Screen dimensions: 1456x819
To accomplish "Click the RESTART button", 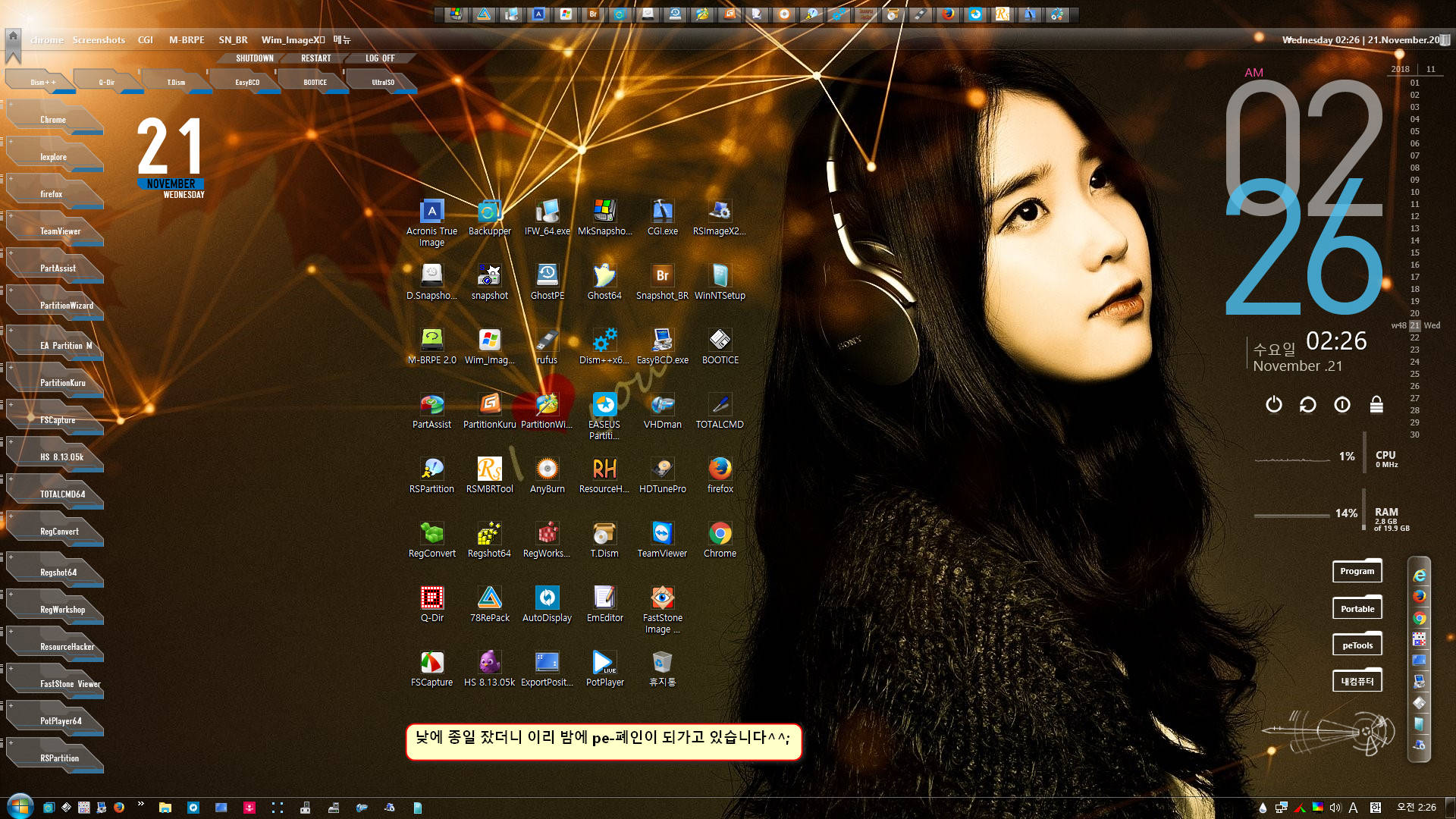I will pos(315,58).
